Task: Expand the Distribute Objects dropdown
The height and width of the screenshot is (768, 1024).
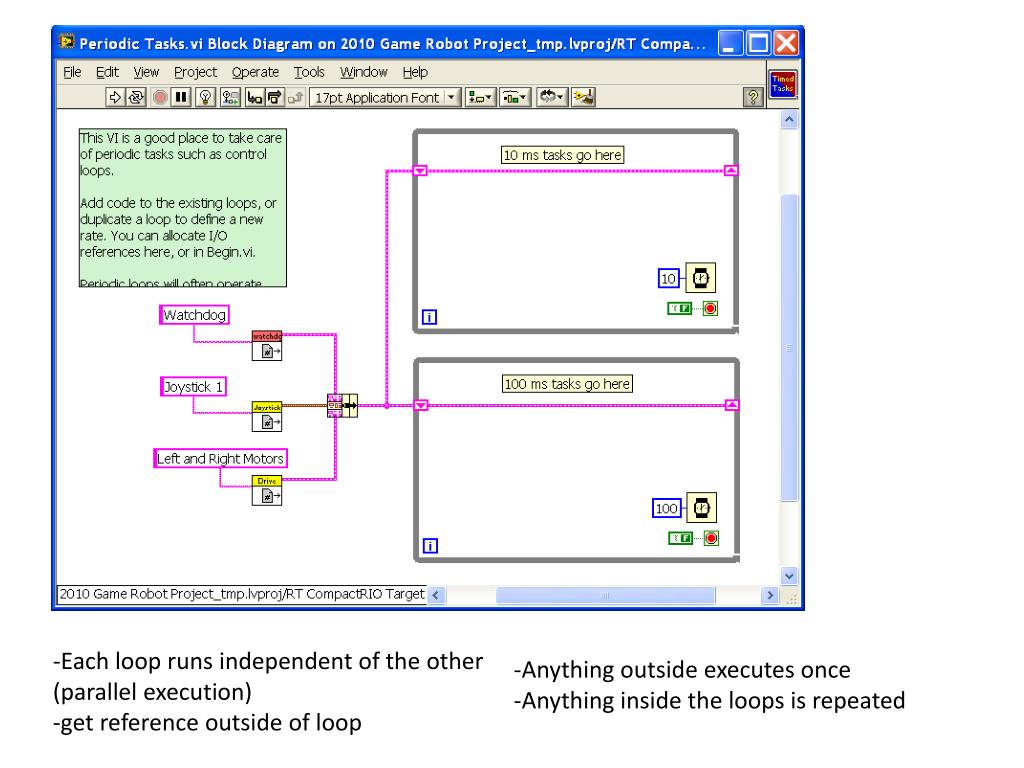Action: click(515, 97)
